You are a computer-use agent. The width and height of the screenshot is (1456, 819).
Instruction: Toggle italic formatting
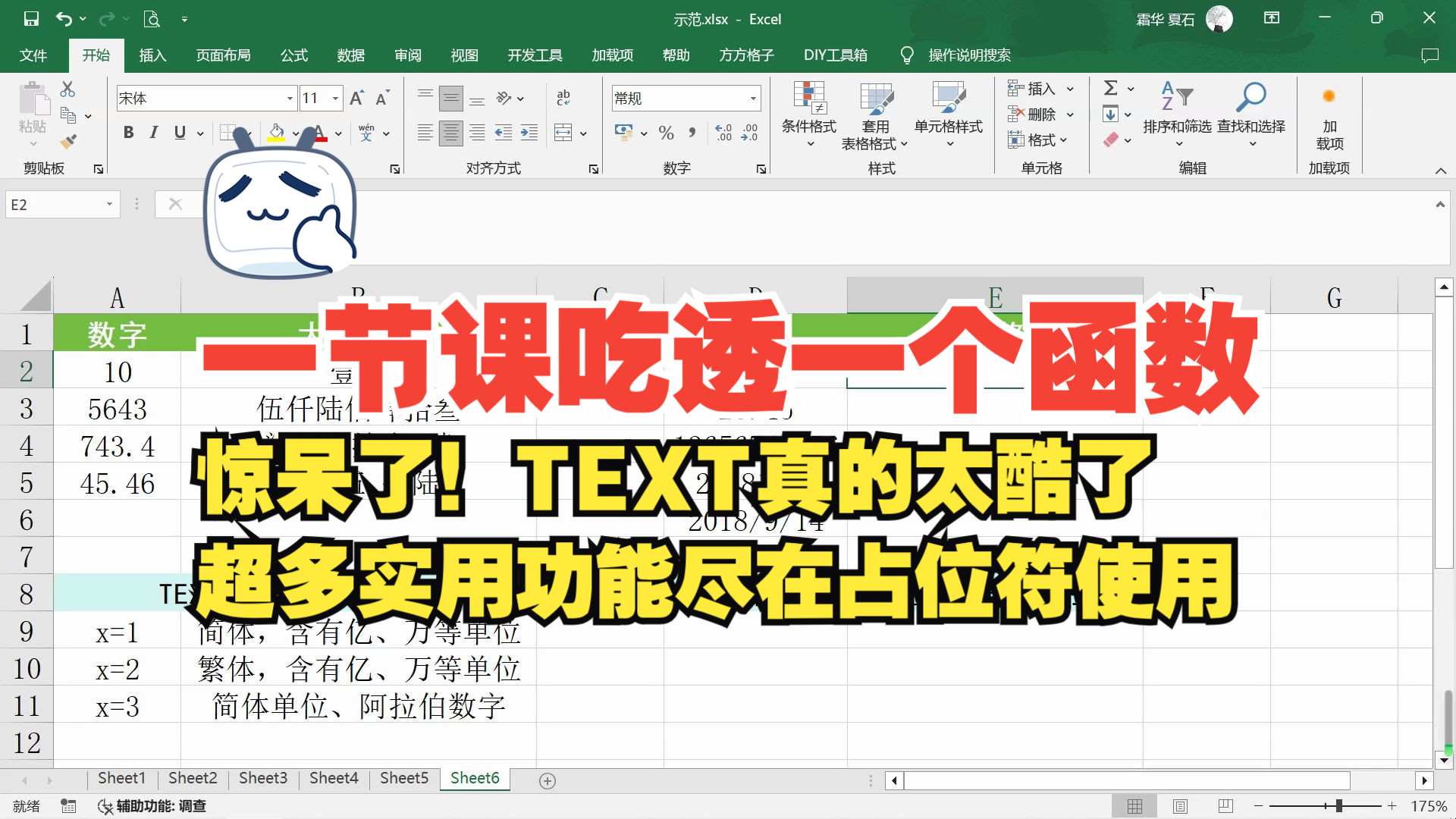click(x=154, y=133)
